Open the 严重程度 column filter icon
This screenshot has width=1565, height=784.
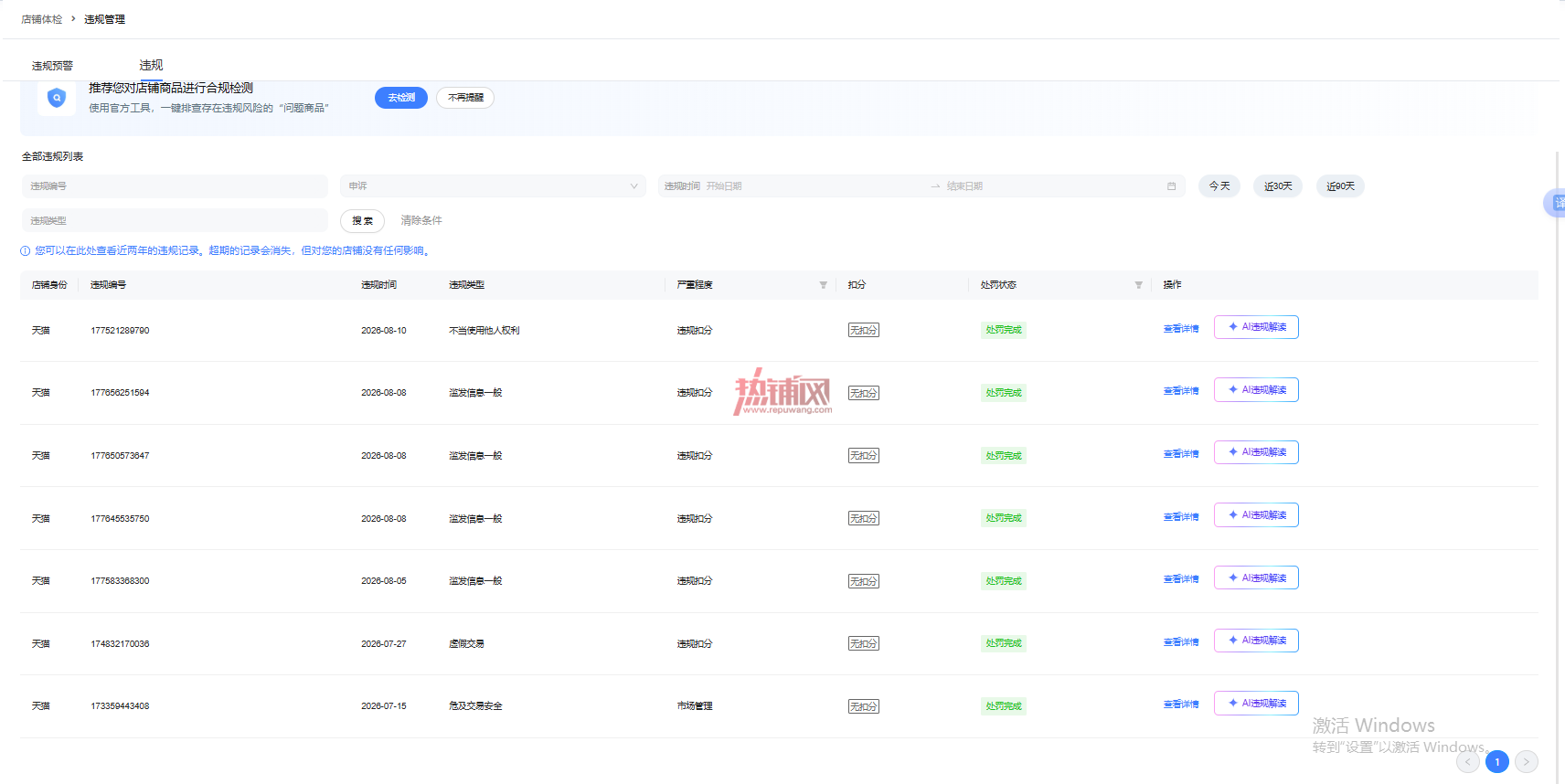[823, 285]
